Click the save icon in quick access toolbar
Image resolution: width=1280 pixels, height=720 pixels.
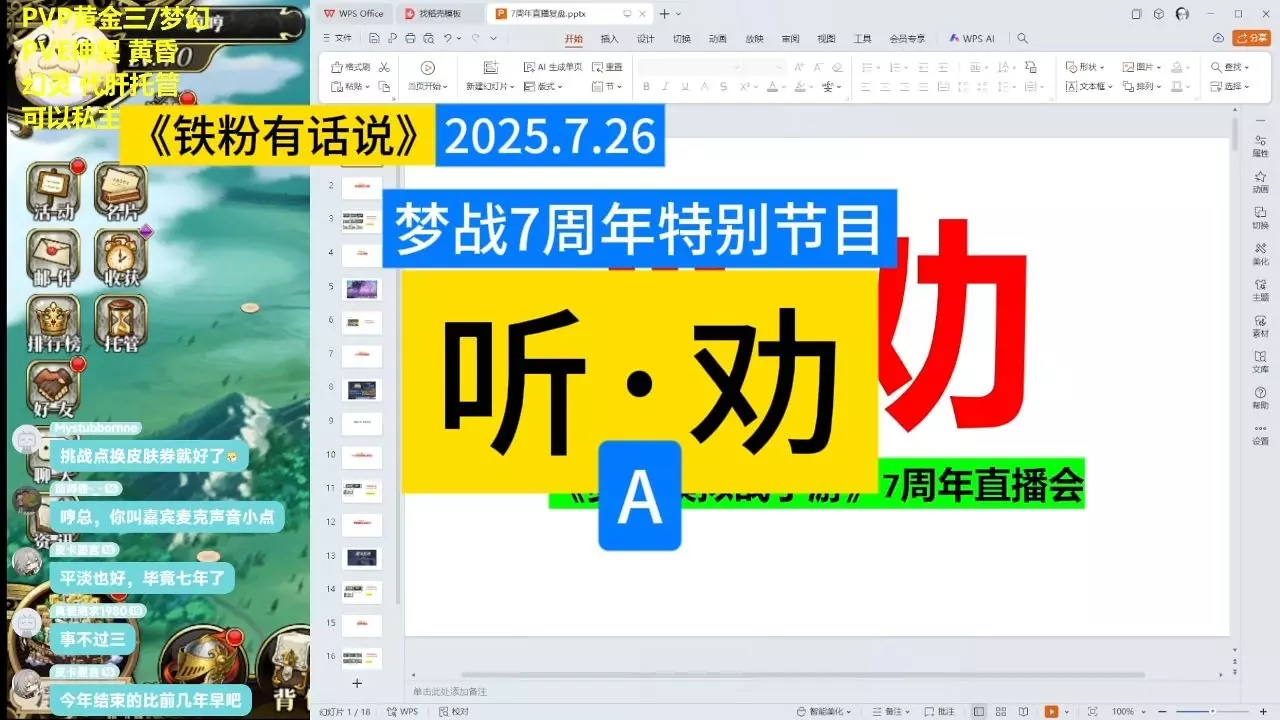coord(374,39)
